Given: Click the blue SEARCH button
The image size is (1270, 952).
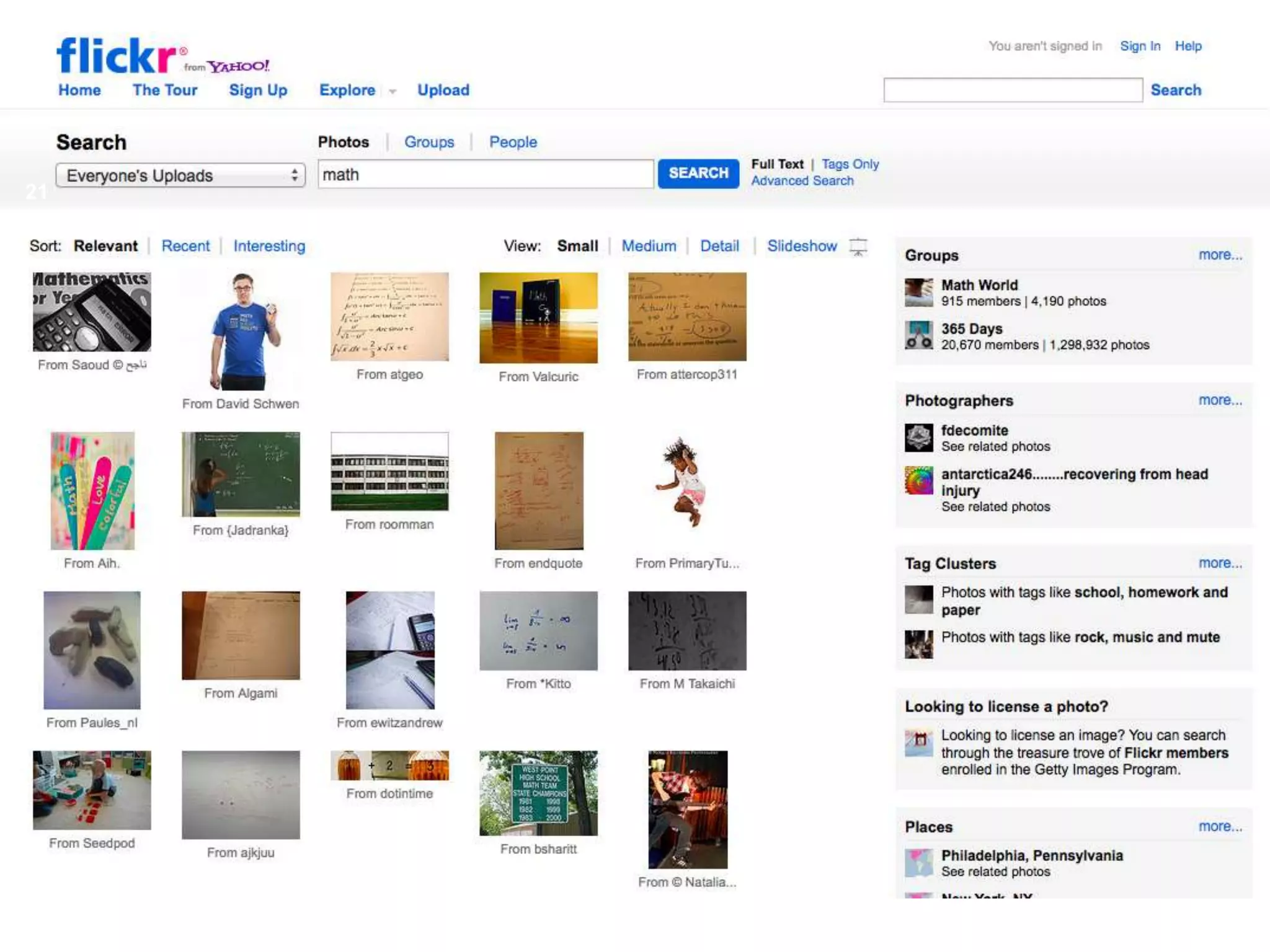Looking at the screenshot, I should click(698, 173).
